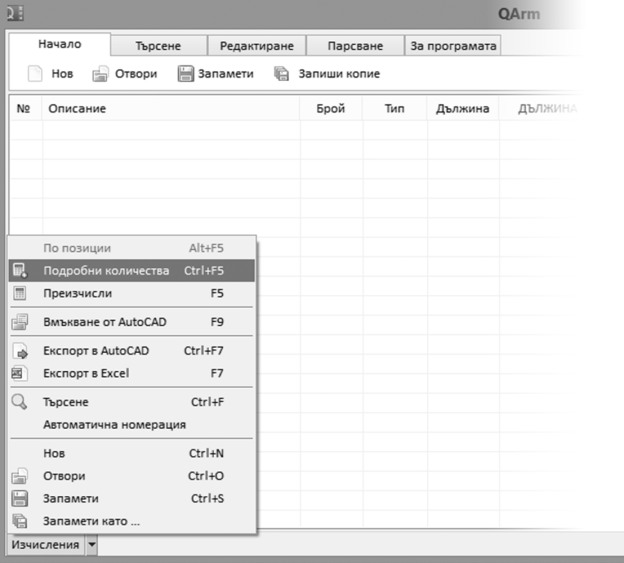Click the Търсене magnifier icon in menu
This screenshot has width=624, height=563.
[19, 402]
